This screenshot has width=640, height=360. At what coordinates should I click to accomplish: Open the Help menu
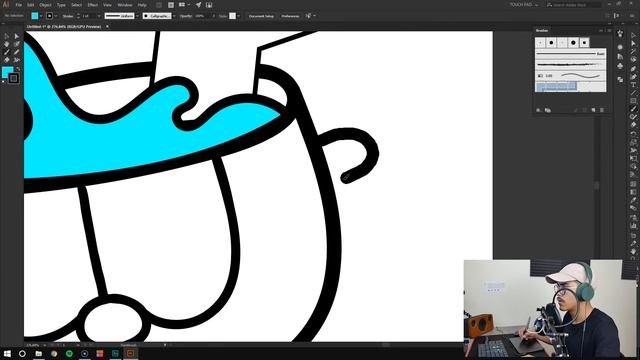(x=142, y=5)
